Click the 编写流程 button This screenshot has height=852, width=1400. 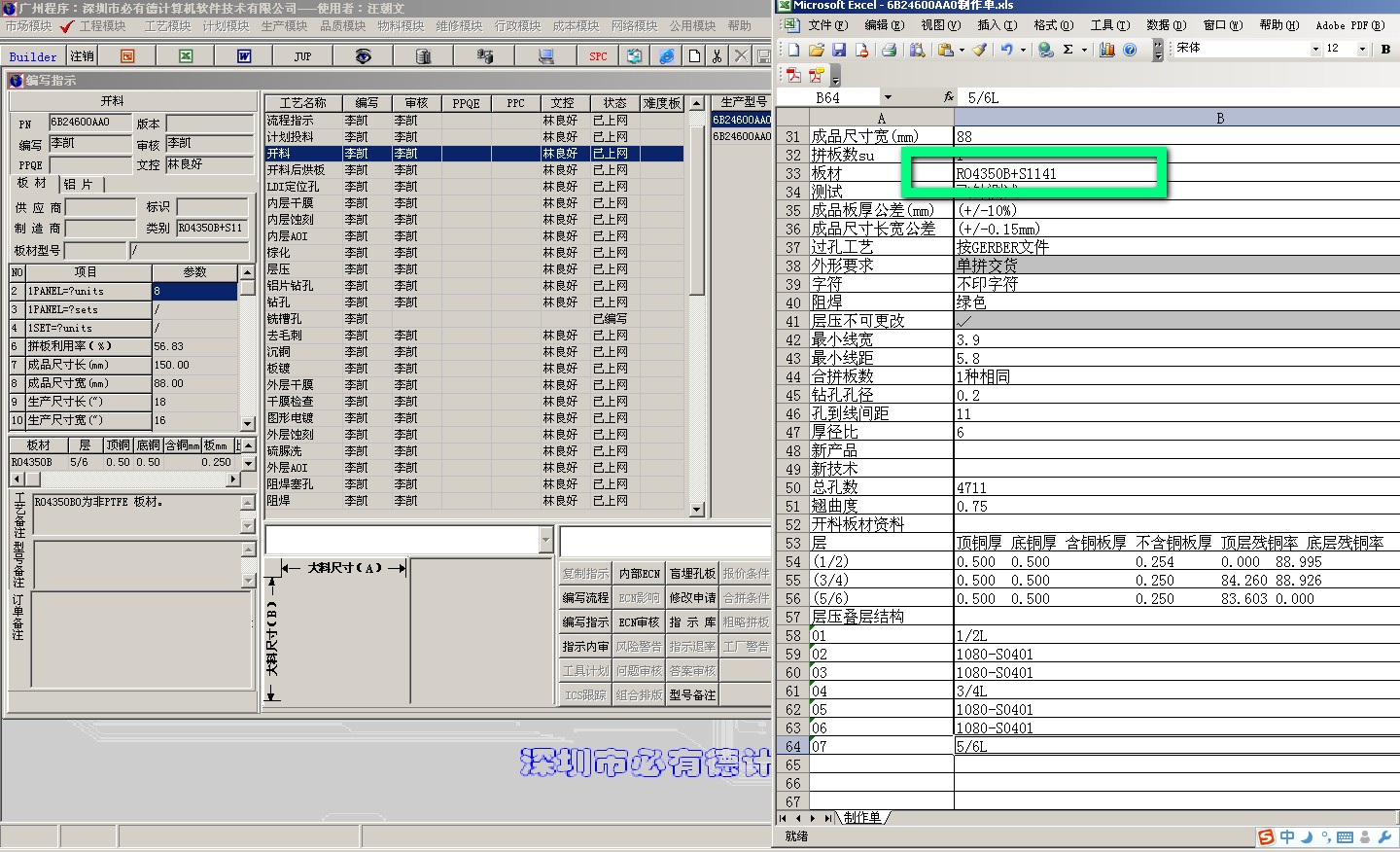[x=585, y=598]
